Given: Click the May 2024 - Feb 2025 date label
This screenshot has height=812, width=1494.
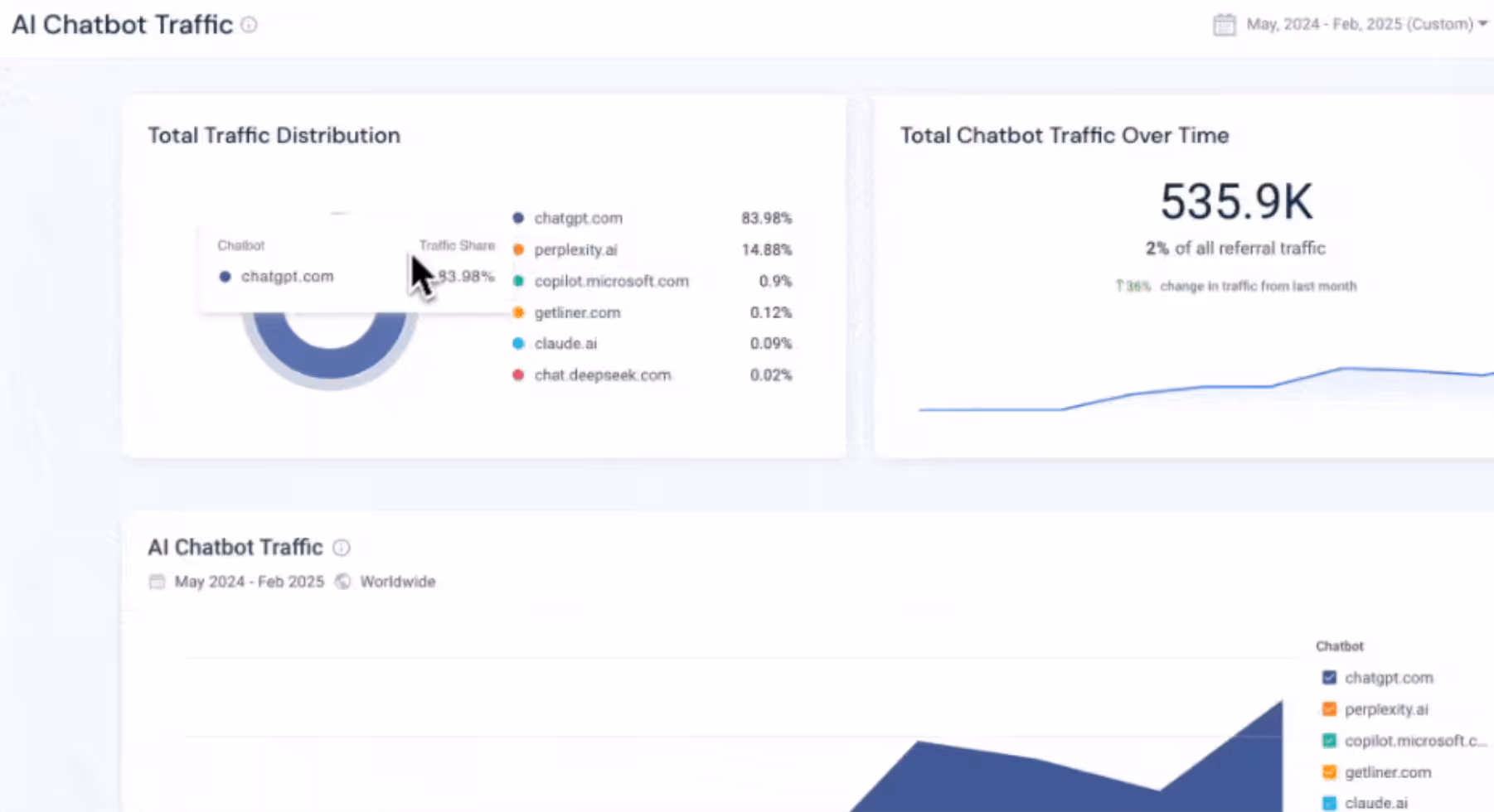Looking at the screenshot, I should point(249,582).
